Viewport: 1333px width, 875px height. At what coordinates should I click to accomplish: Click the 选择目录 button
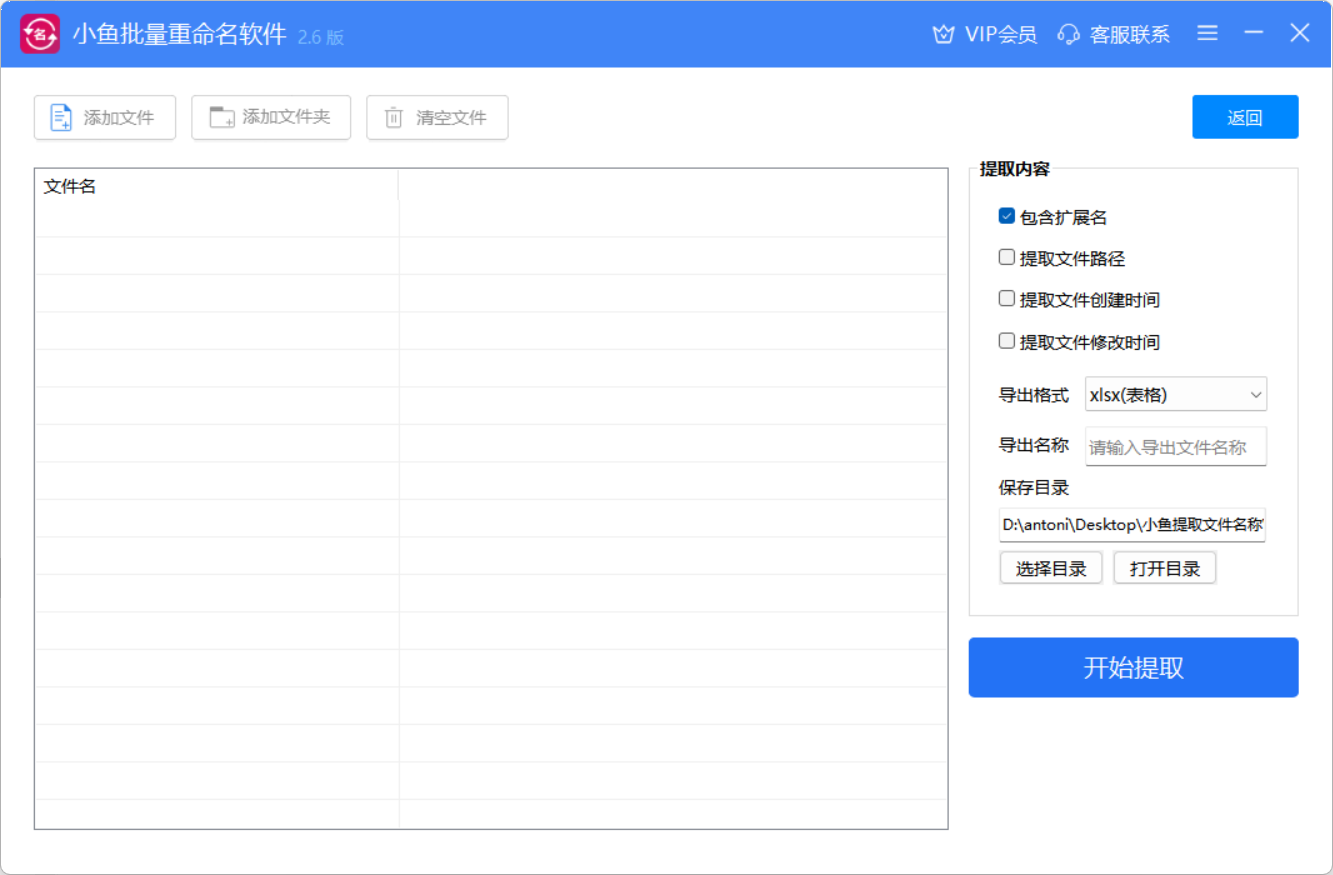point(1050,569)
